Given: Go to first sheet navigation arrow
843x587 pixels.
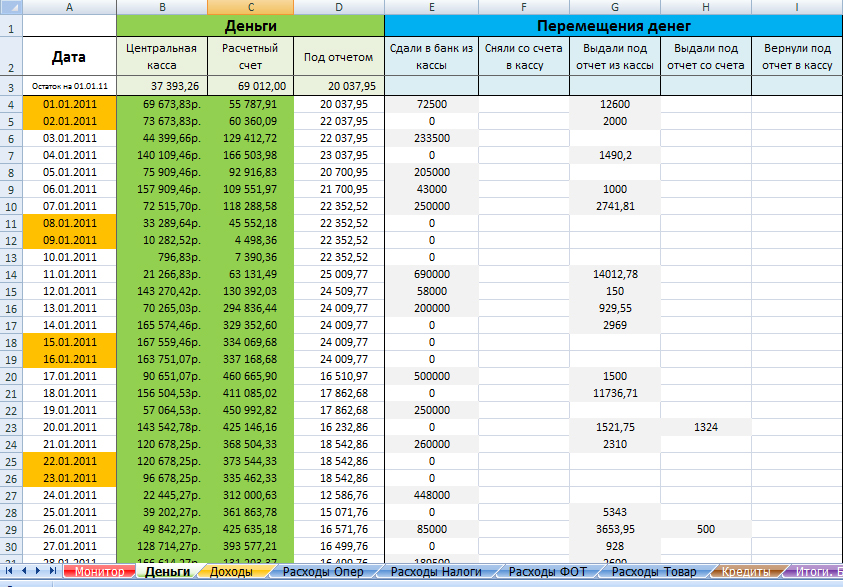Looking at the screenshot, I should coord(9,571).
